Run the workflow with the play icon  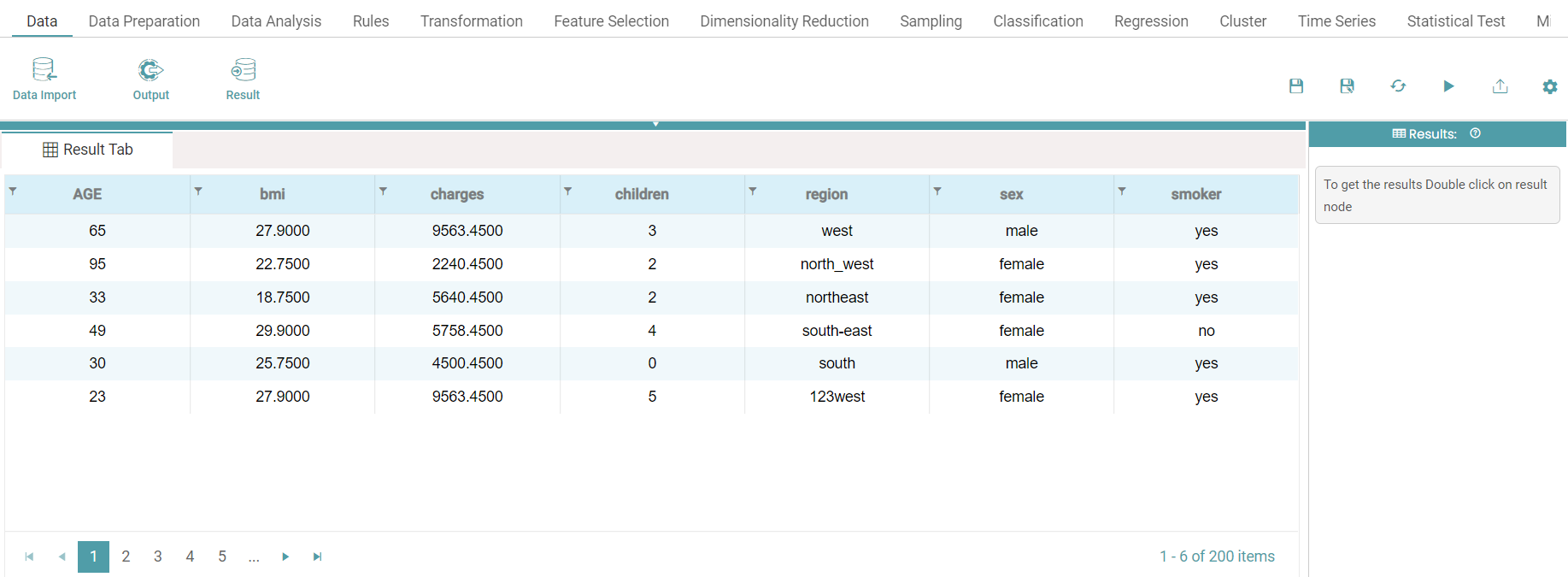1448,86
